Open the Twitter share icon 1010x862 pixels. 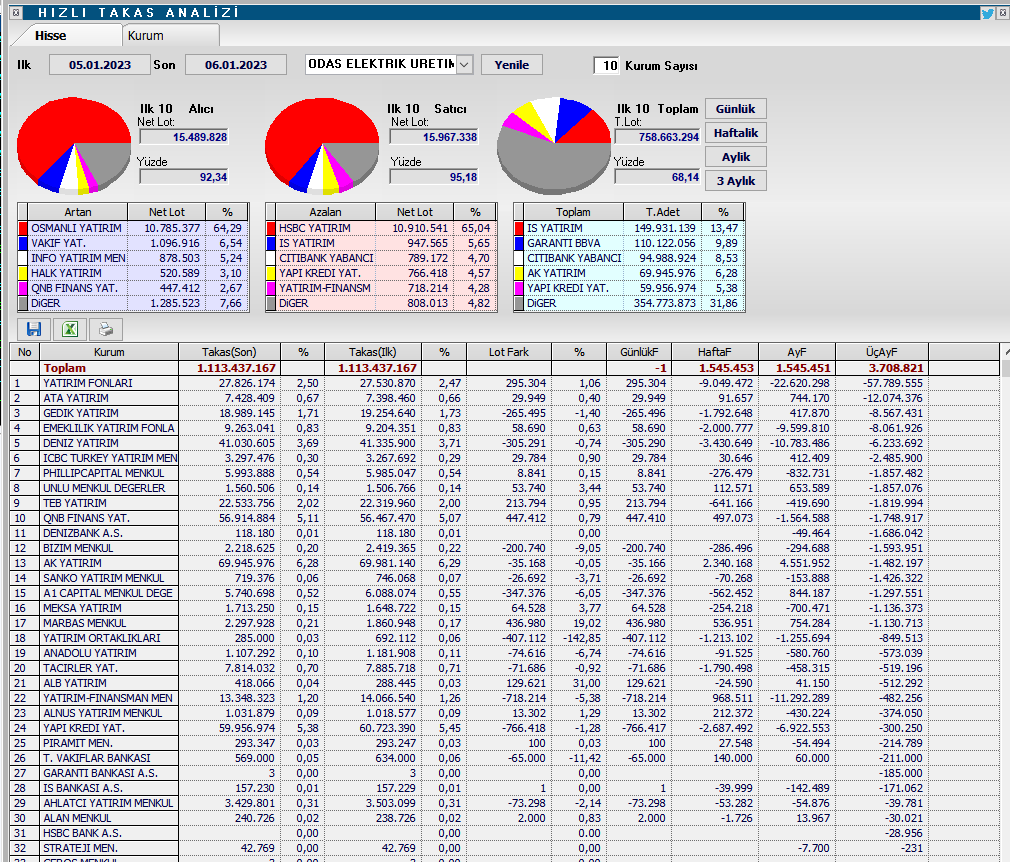point(987,12)
